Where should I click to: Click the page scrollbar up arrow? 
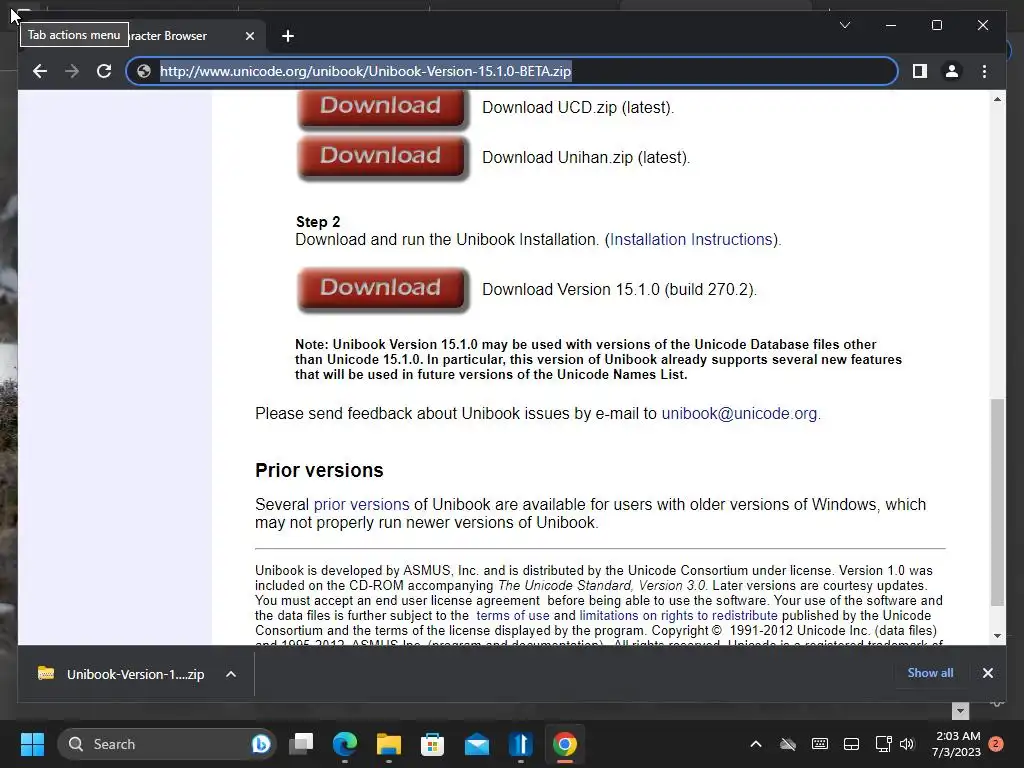(997, 99)
